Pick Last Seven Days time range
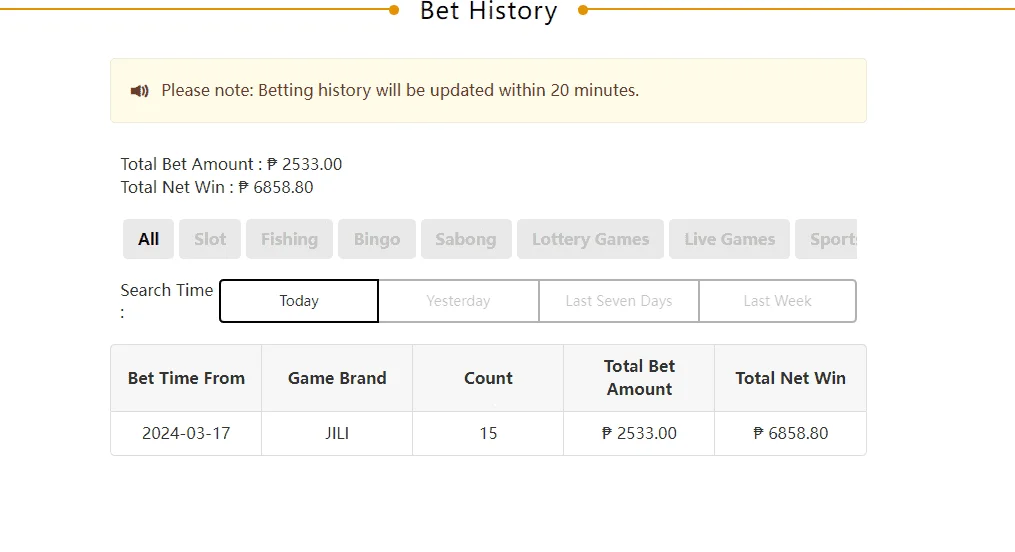 (619, 301)
